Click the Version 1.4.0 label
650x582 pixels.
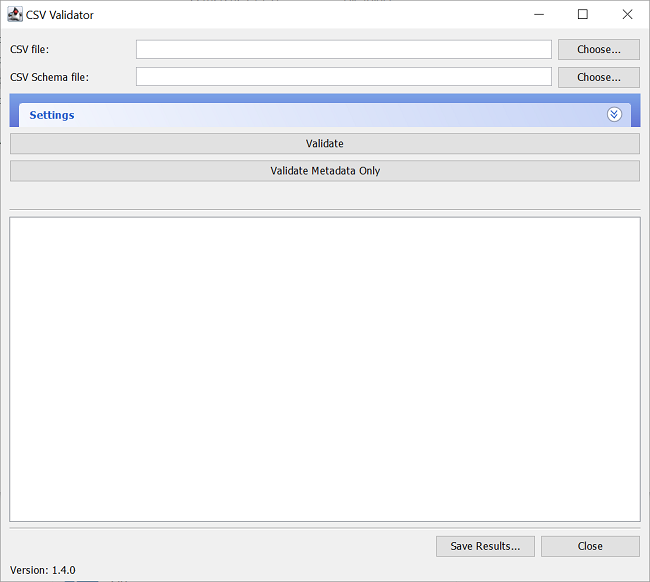tap(43, 570)
